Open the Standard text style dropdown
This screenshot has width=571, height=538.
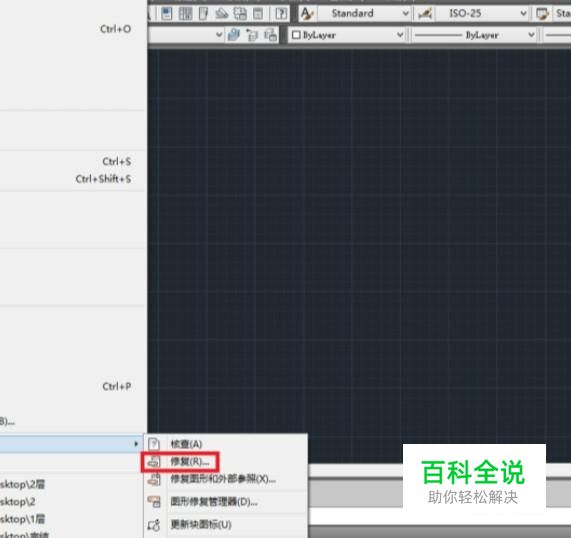pos(364,13)
